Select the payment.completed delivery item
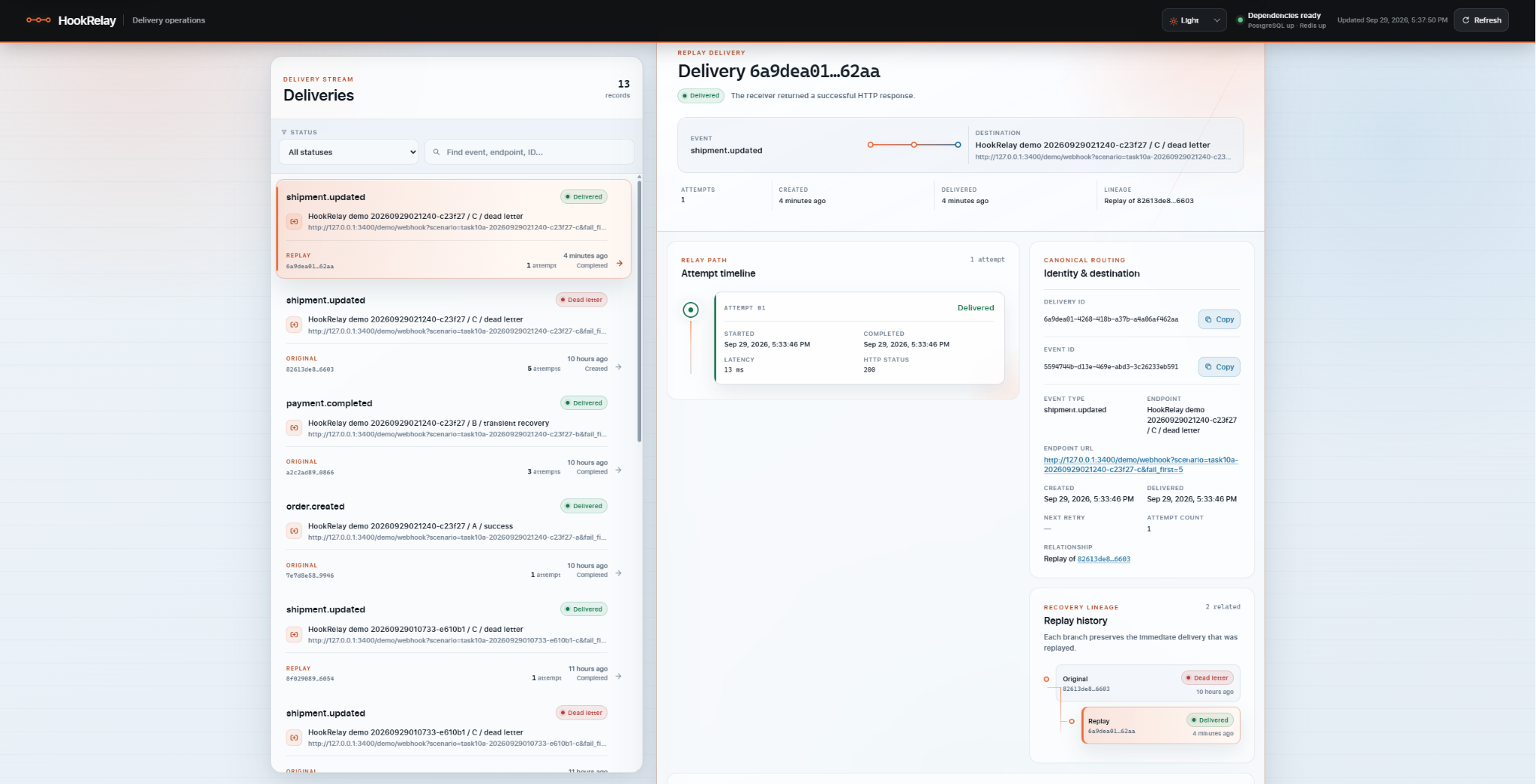 click(454, 437)
